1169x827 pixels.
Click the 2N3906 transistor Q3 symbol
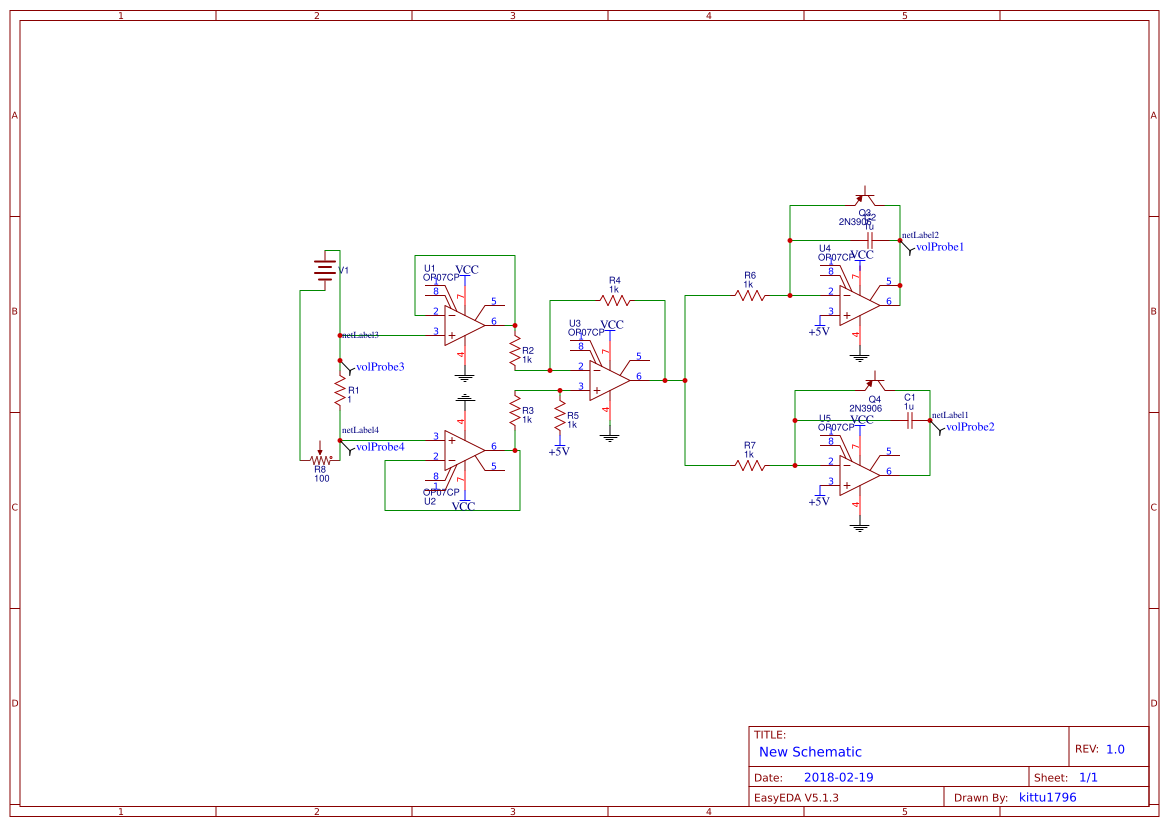click(x=865, y=197)
